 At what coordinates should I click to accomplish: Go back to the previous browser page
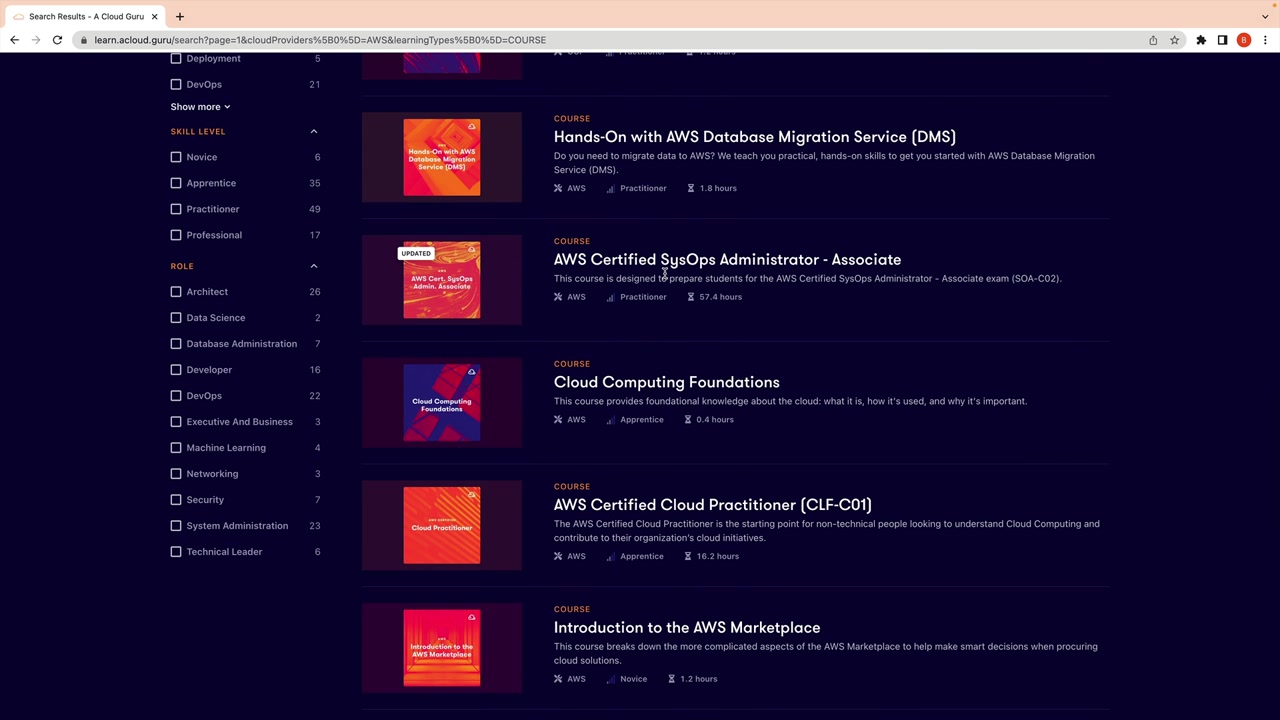tap(14, 40)
